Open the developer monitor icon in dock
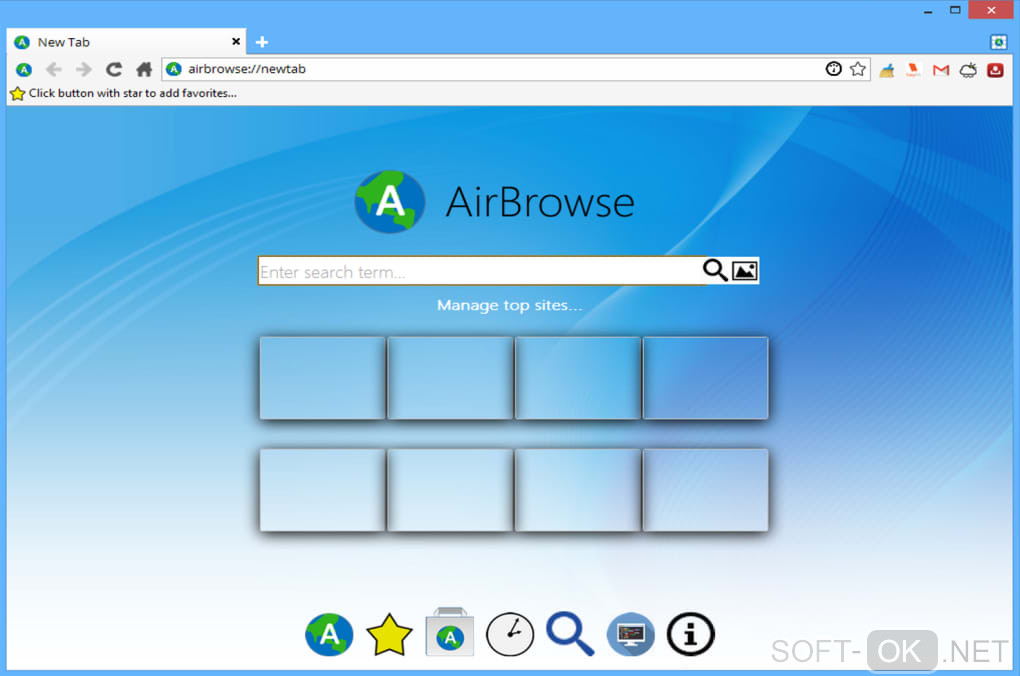1020x676 pixels. coord(630,634)
